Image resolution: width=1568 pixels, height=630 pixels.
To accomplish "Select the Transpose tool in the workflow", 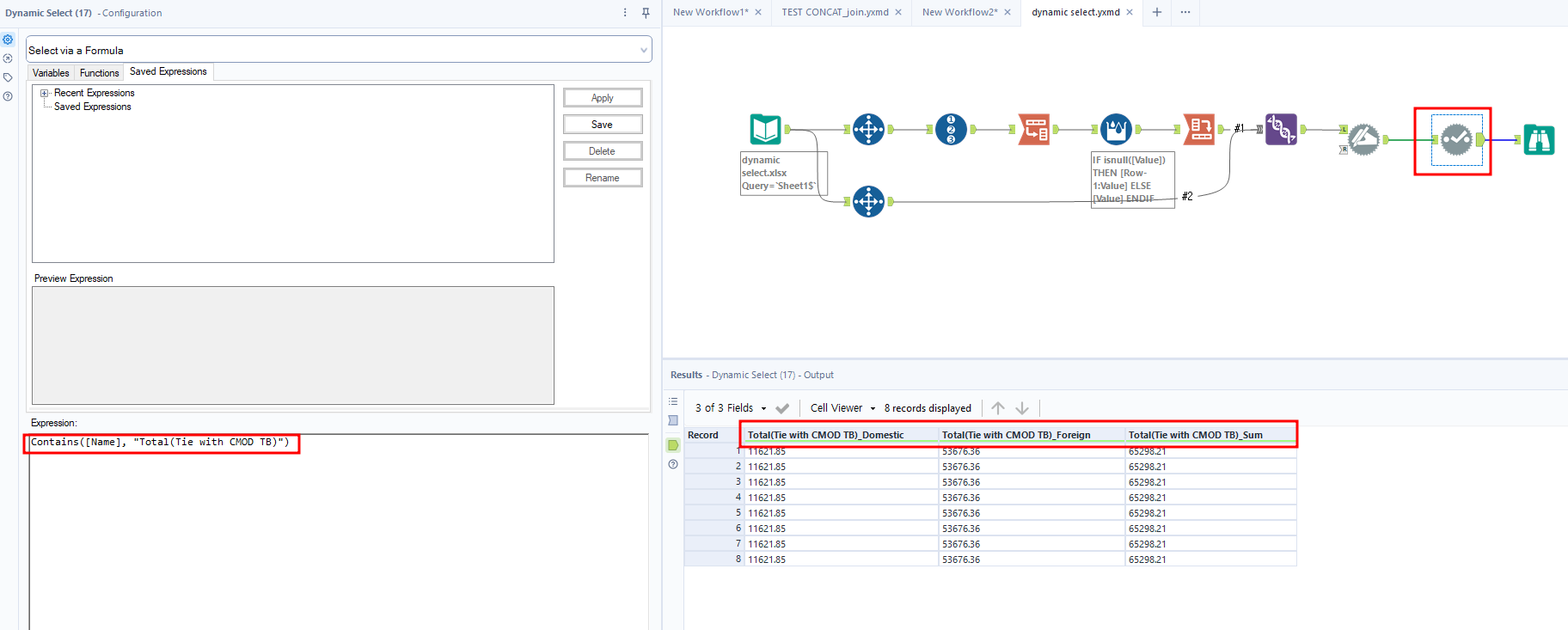I will tap(1033, 130).
